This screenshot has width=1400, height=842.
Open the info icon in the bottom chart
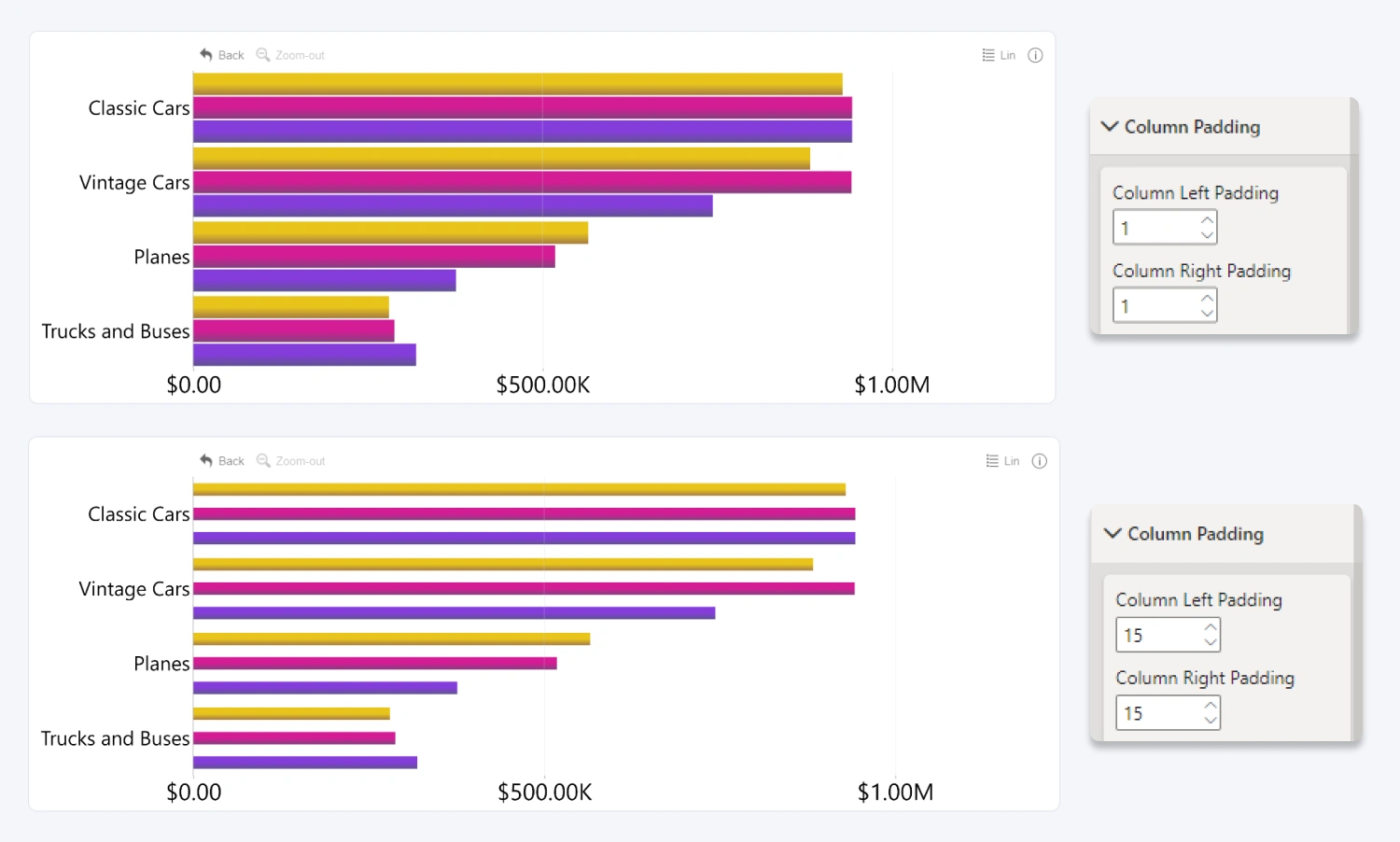[x=1039, y=461]
